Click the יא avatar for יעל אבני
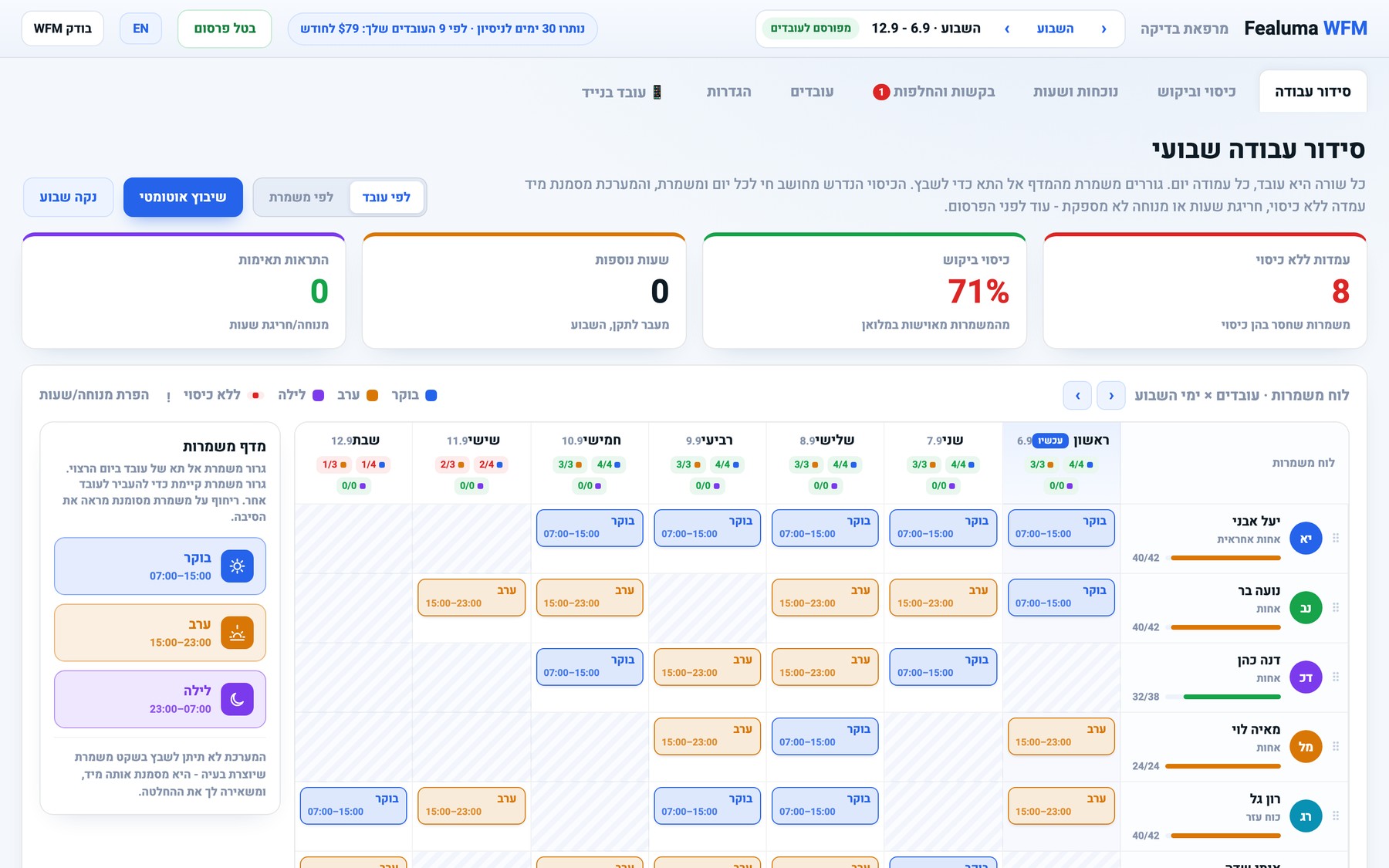 [x=1306, y=539]
